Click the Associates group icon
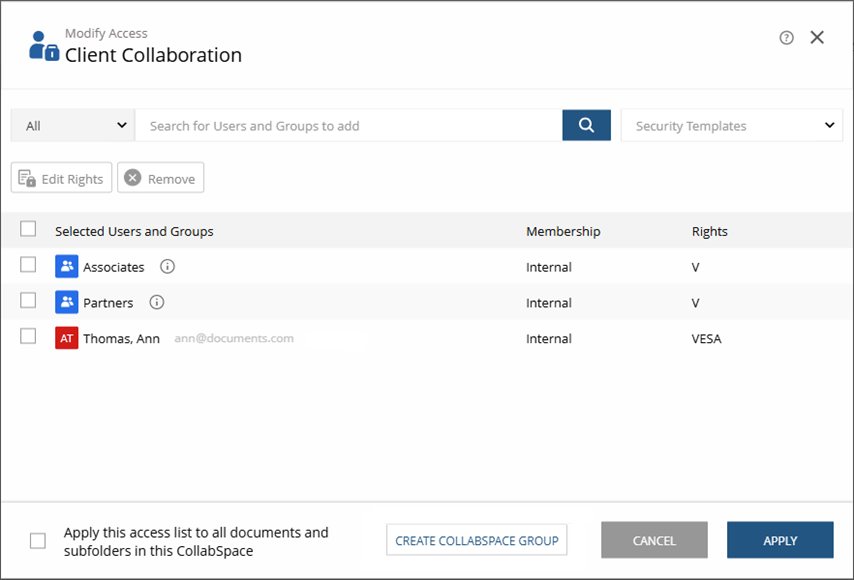 pyautogui.click(x=66, y=266)
